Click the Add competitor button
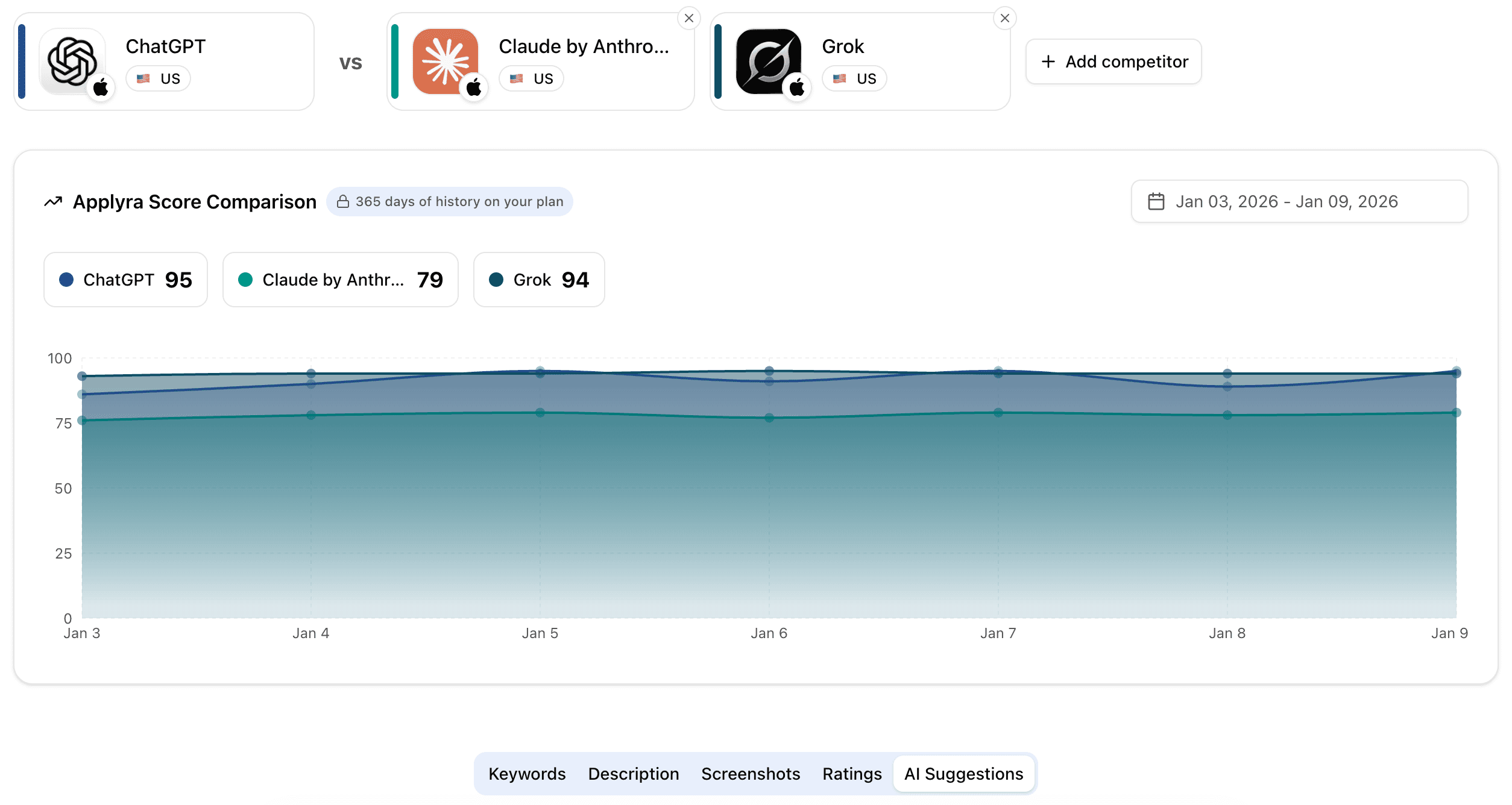The width and height of the screenshot is (1512, 805). point(1113,61)
